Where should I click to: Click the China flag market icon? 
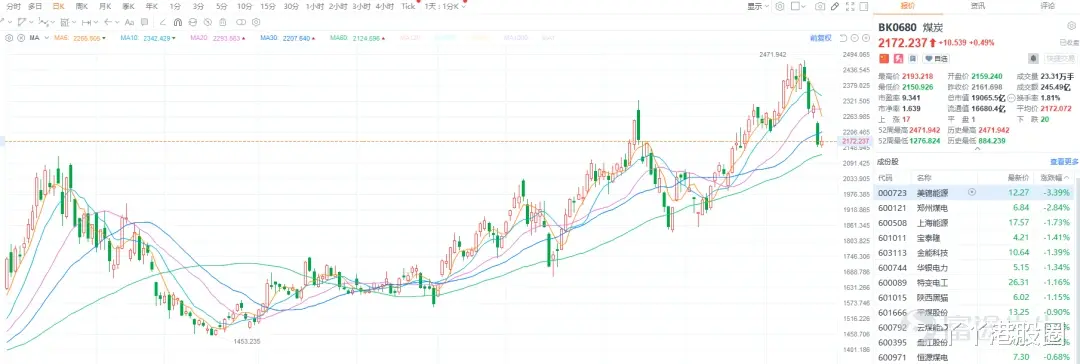click(x=884, y=58)
